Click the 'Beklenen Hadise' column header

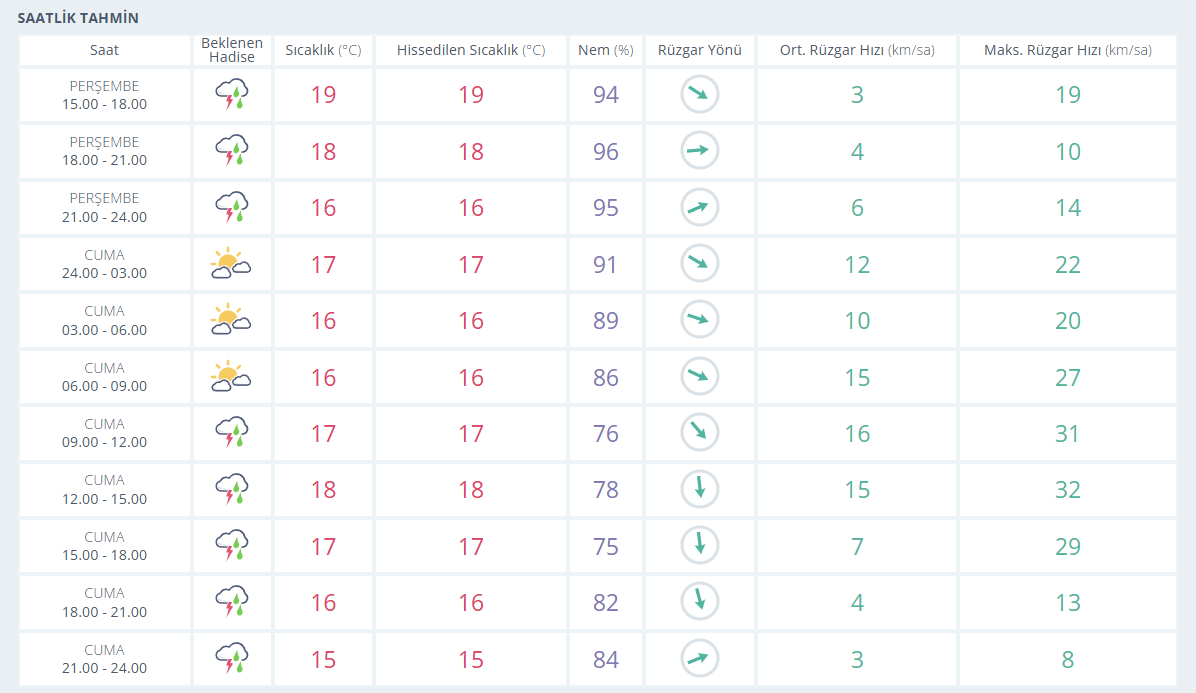pyautogui.click(x=232, y=50)
